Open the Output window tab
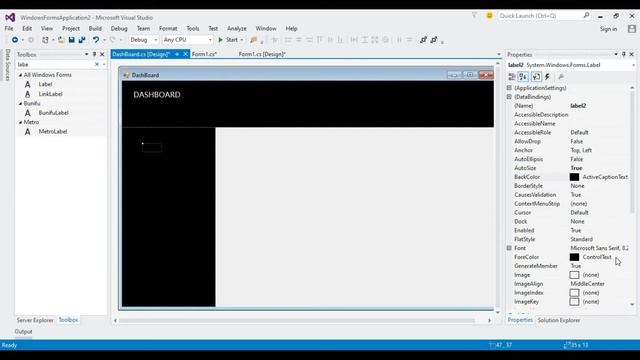The image size is (640, 360). tap(23, 332)
